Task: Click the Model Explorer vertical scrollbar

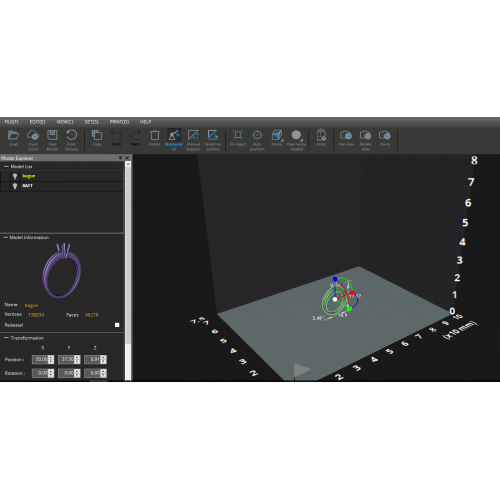Action: click(x=128, y=271)
